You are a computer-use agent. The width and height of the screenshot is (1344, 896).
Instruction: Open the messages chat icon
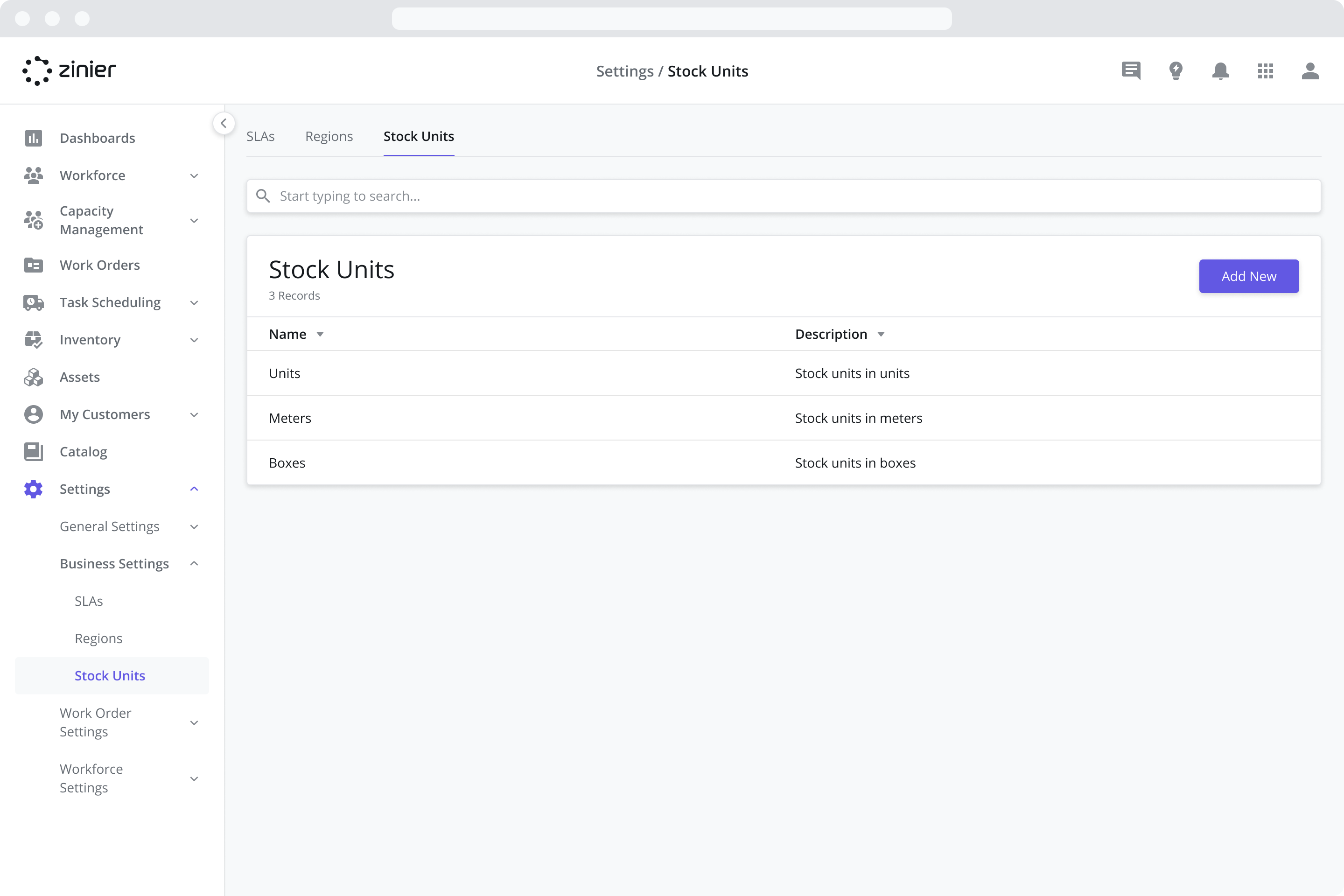pos(1131,71)
